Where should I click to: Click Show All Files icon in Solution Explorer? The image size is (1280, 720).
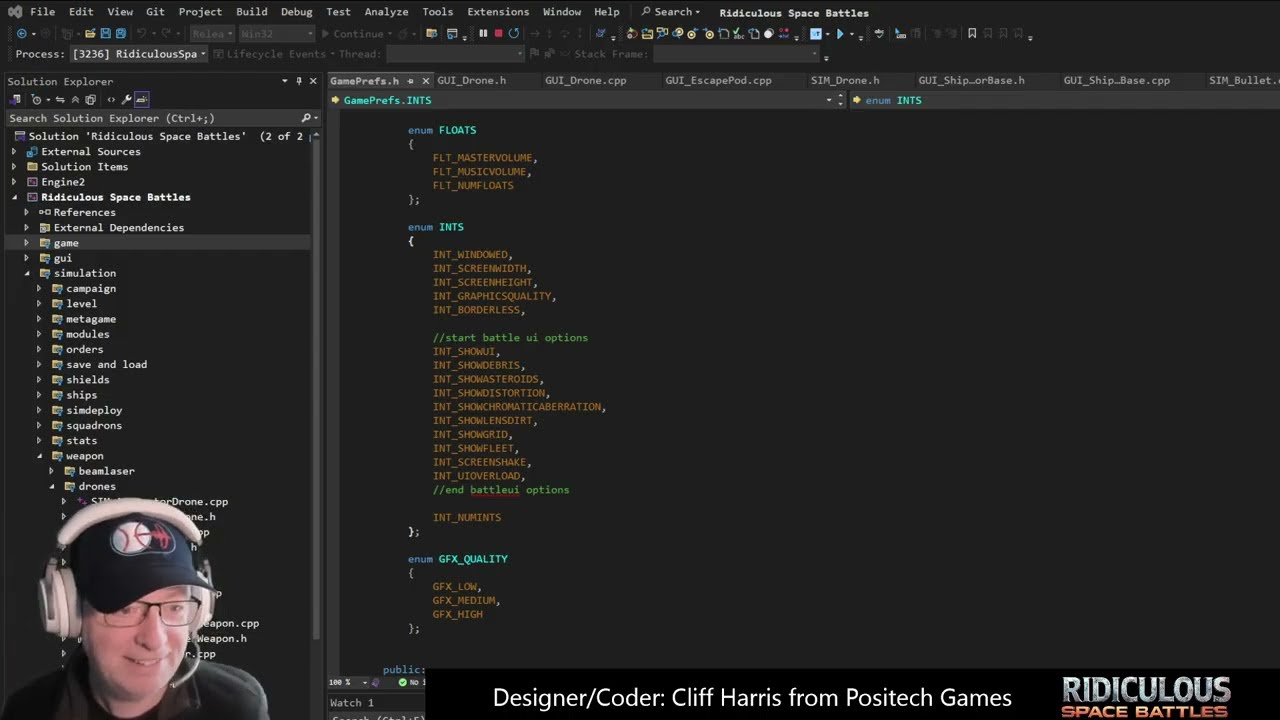pyautogui.click(x=90, y=100)
